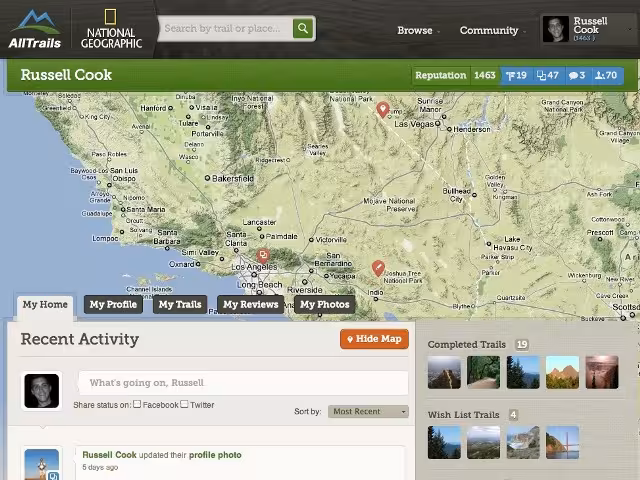The height and width of the screenshot is (480, 640).
Task: Expand the Browse menu
Action: point(418,31)
